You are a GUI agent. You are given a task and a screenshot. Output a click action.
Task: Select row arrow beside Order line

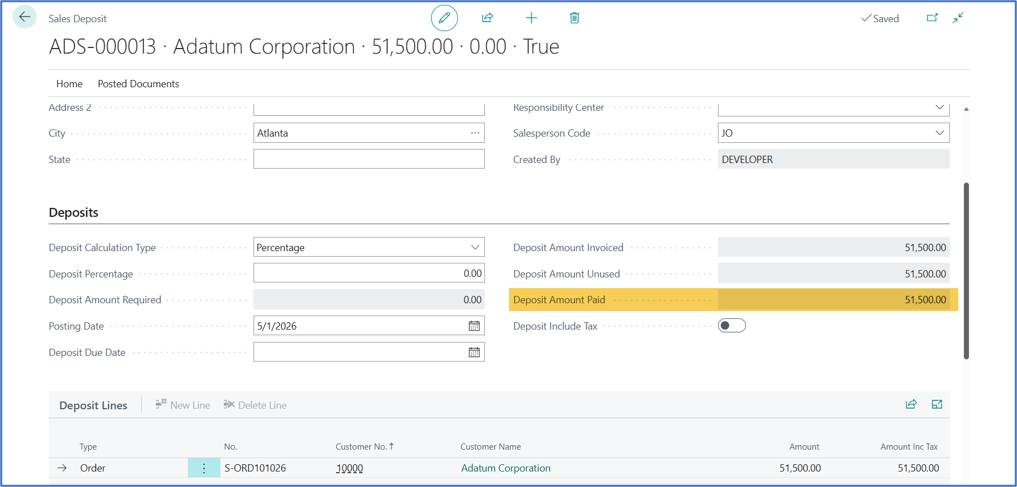(62, 468)
